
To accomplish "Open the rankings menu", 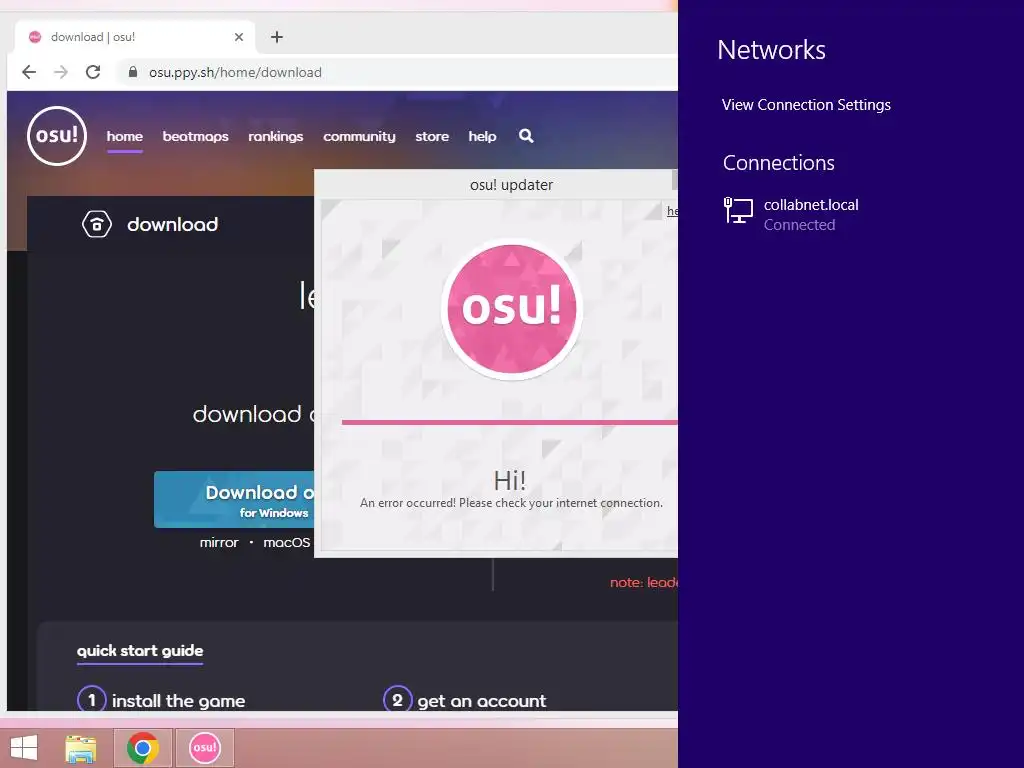I will coord(276,136).
